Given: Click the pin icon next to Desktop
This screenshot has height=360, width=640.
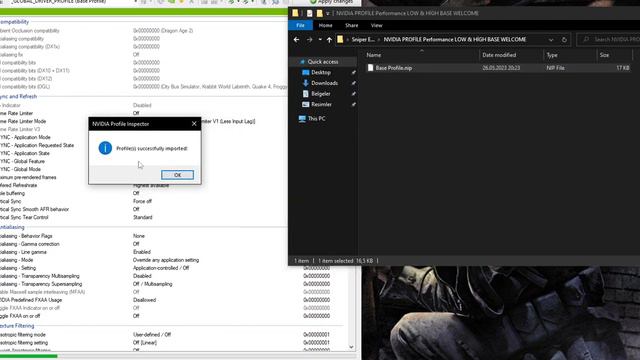Looking at the screenshot, I should click(353, 72).
